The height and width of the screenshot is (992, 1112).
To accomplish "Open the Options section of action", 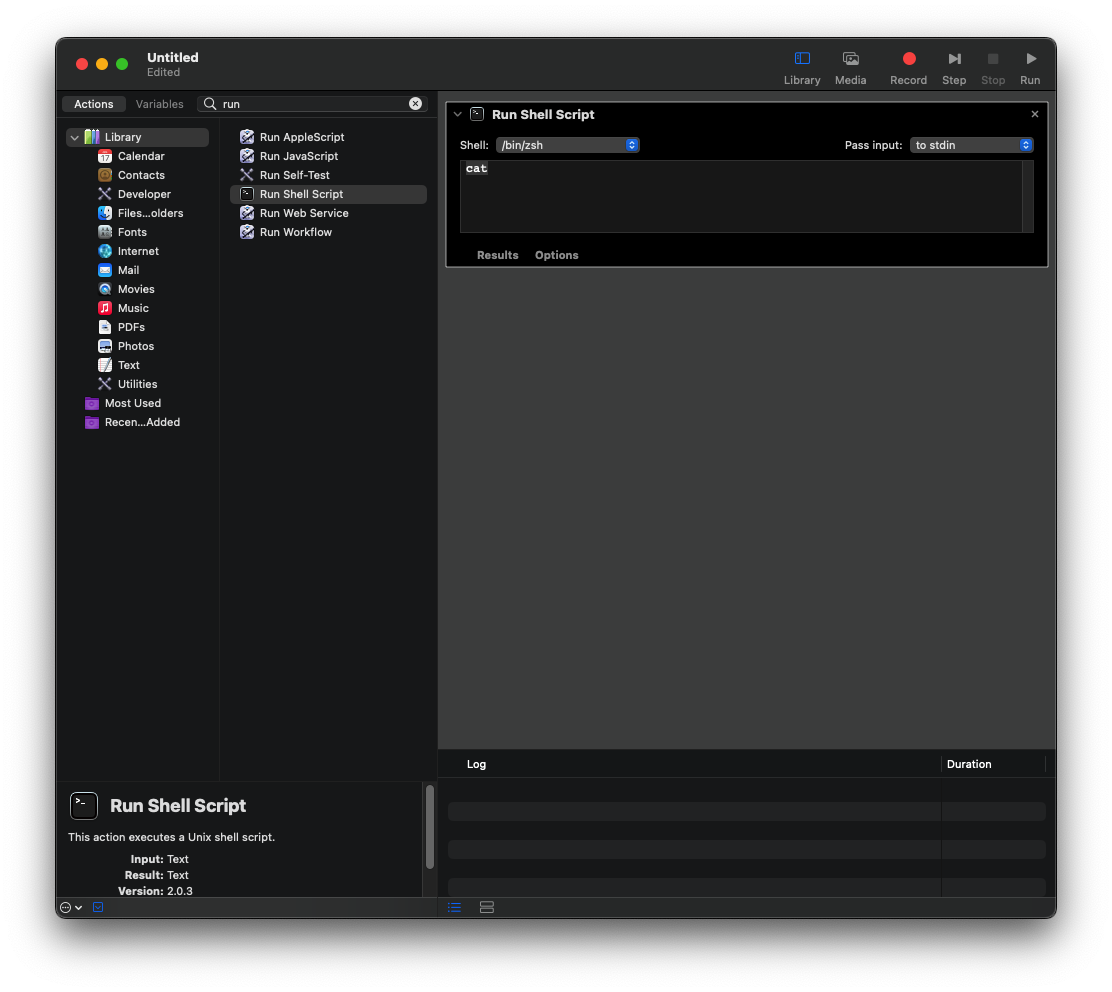I will click(556, 255).
